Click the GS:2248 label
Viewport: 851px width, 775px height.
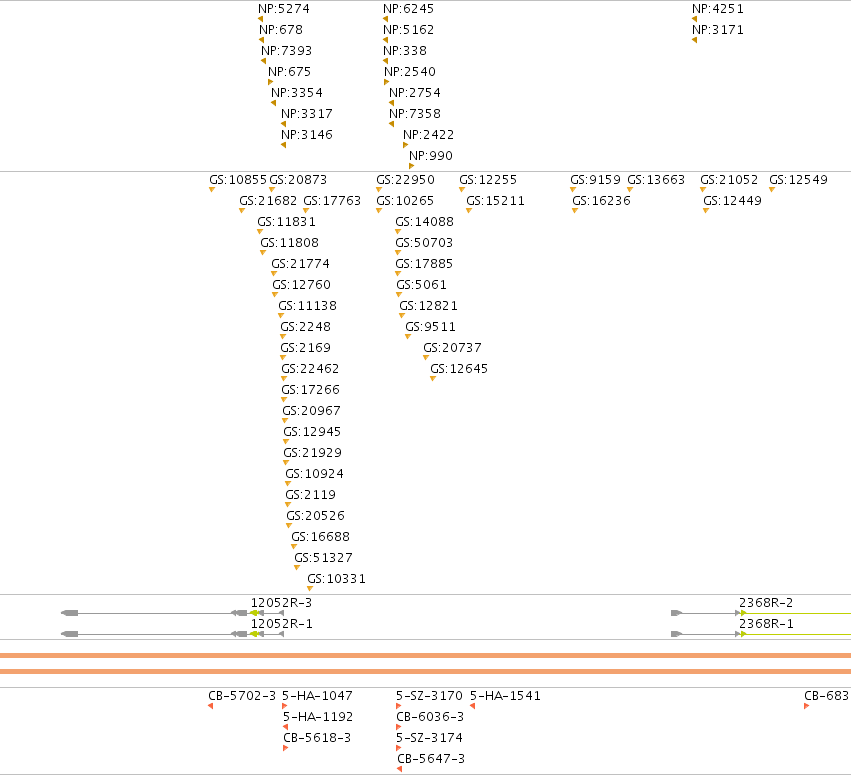(x=306, y=327)
